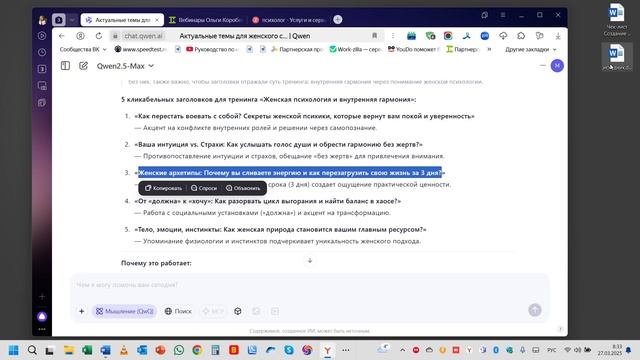Open the Партнерская bookmark with the key icon
The image size is (640, 360).
pos(297,49)
